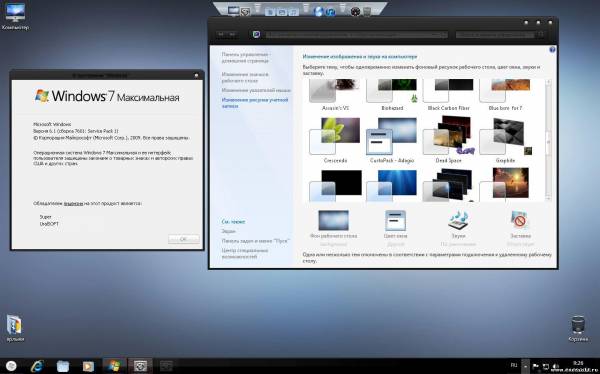This screenshot has height=374, width=600.
Task: Click the theme list scrollbar thumb
Action: pyautogui.click(x=548, y=142)
